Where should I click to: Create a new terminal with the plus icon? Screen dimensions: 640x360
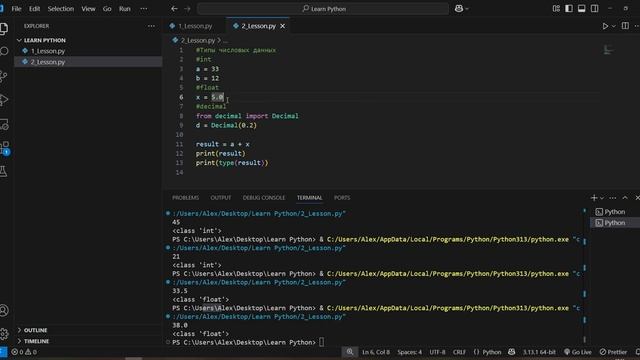[x=594, y=198]
